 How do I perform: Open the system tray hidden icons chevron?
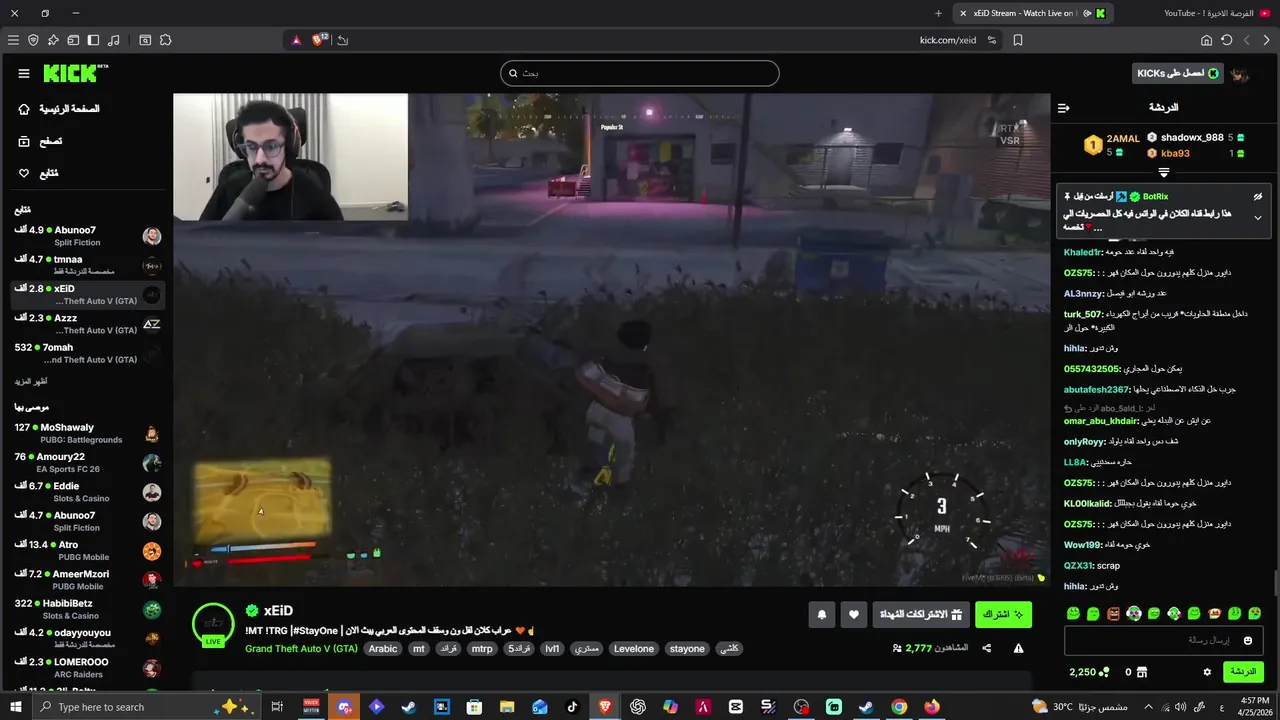click(x=1148, y=707)
